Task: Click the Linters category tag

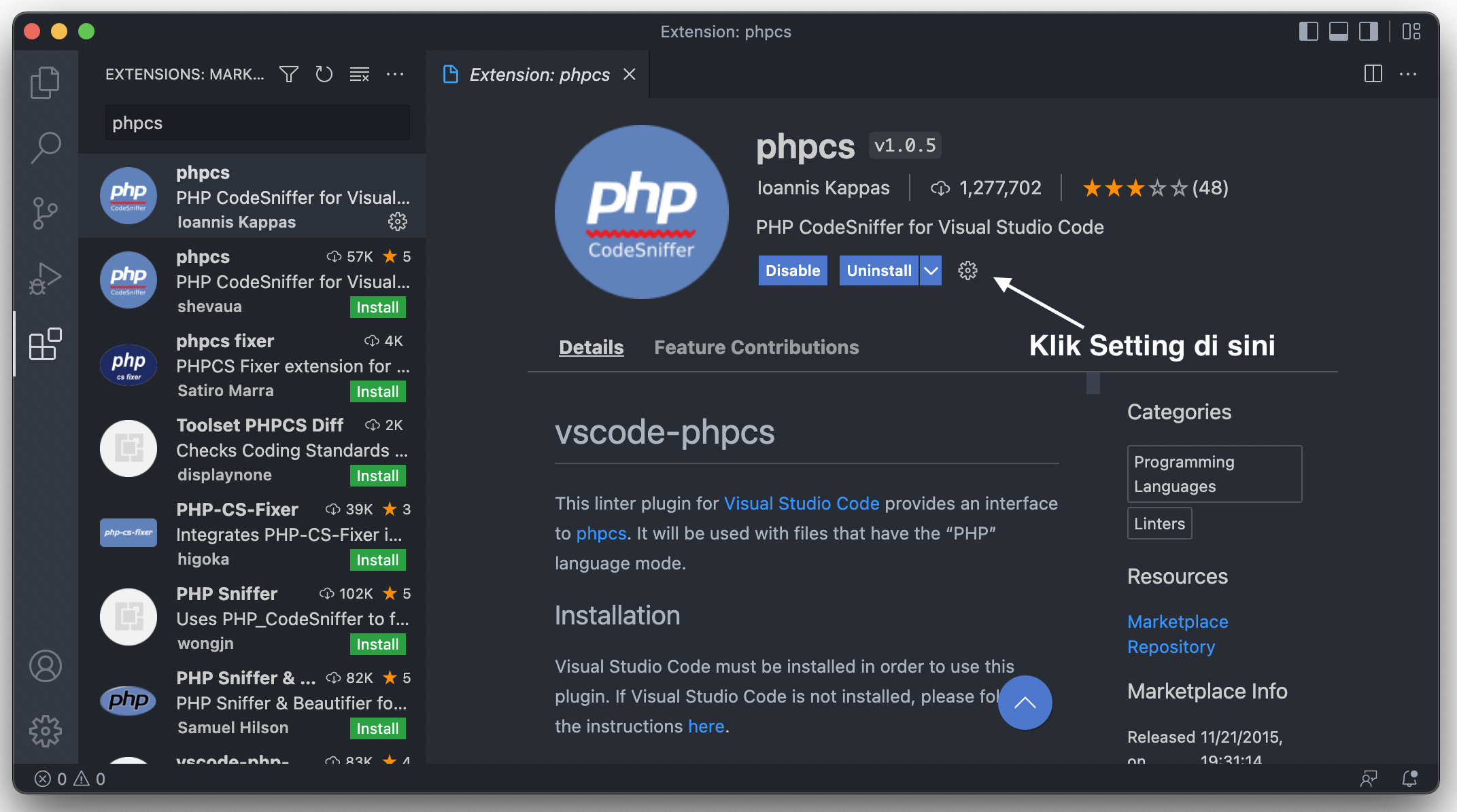Action: 1159,523
